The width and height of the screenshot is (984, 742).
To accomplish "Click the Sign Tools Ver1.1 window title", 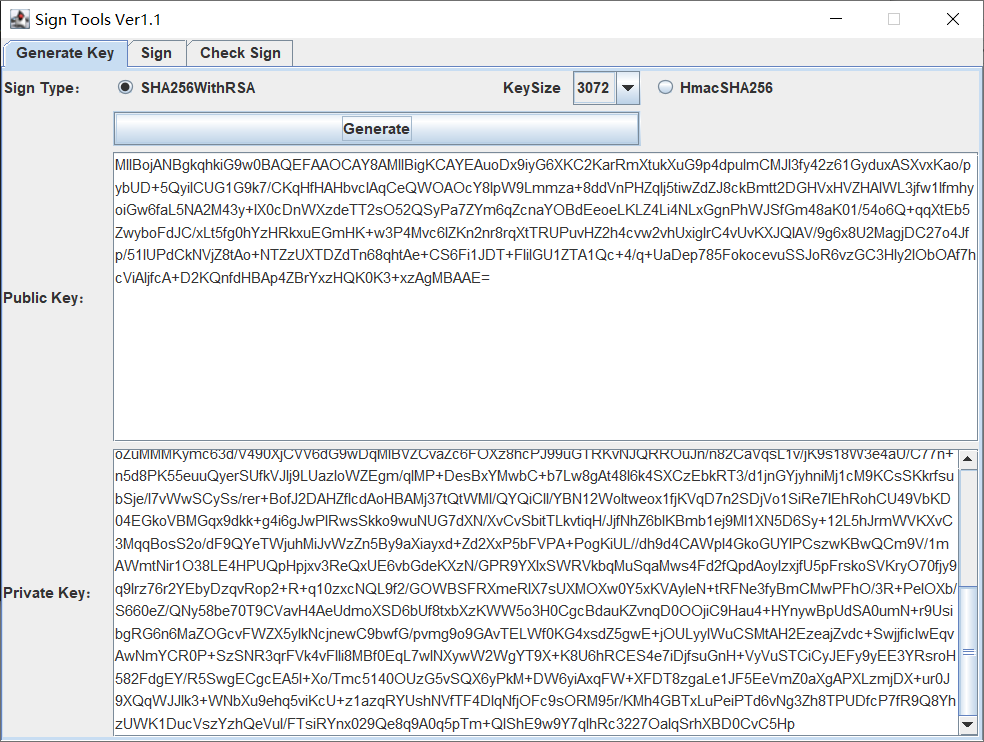I will tap(98, 19).
